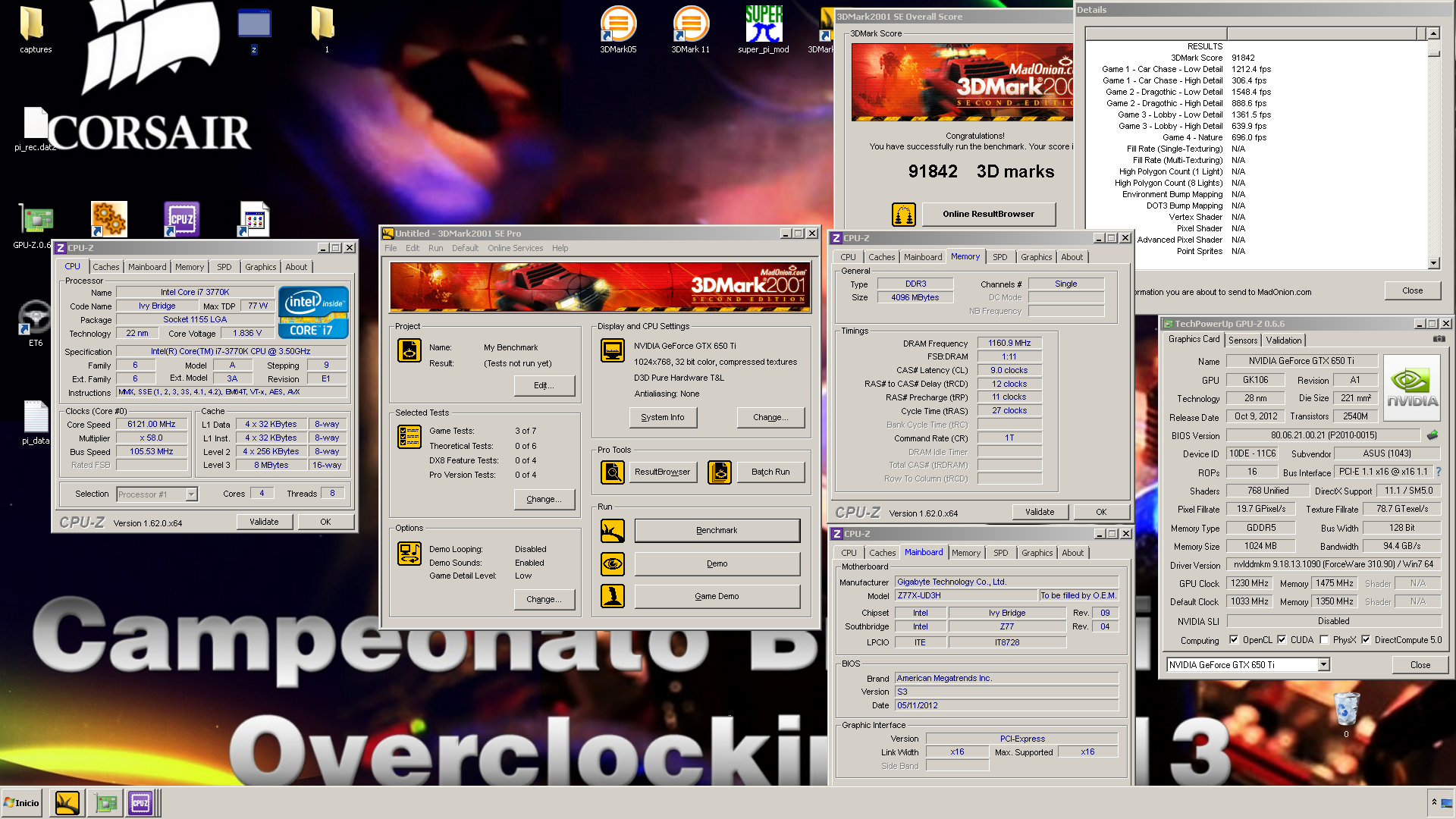
Task: Click the Batch Run icon
Action: [720, 472]
